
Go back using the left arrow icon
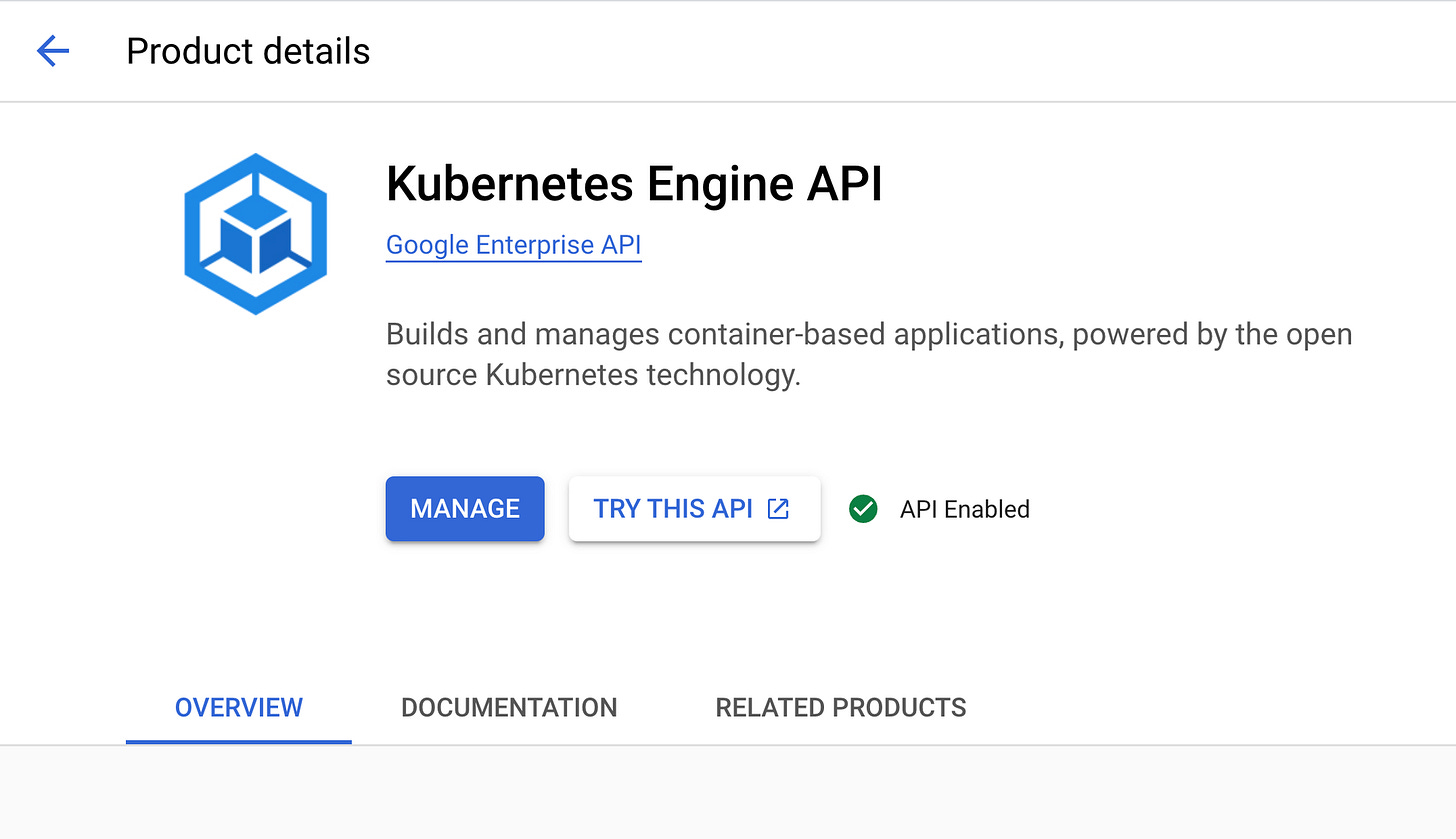[x=52, y=51]
